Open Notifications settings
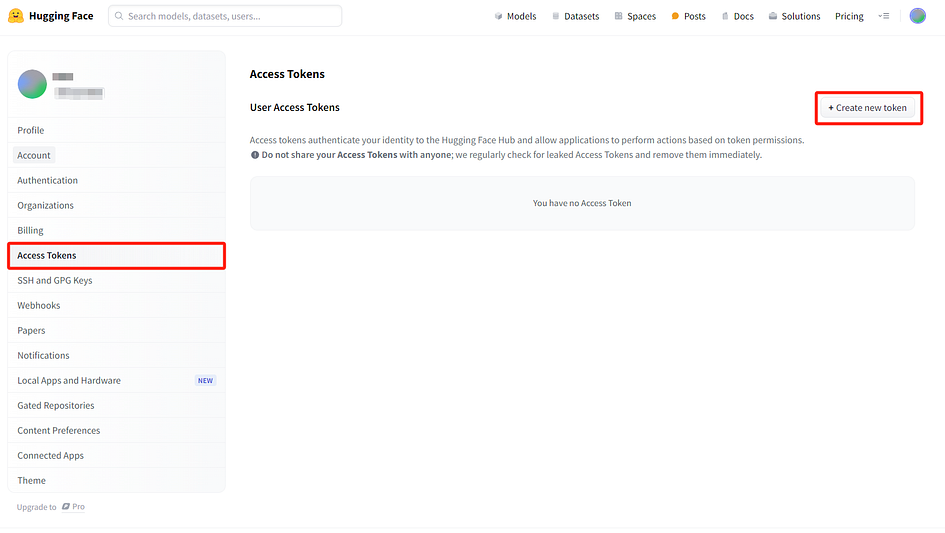The height and width of the screenshot is (533, 945). point(116,355)
